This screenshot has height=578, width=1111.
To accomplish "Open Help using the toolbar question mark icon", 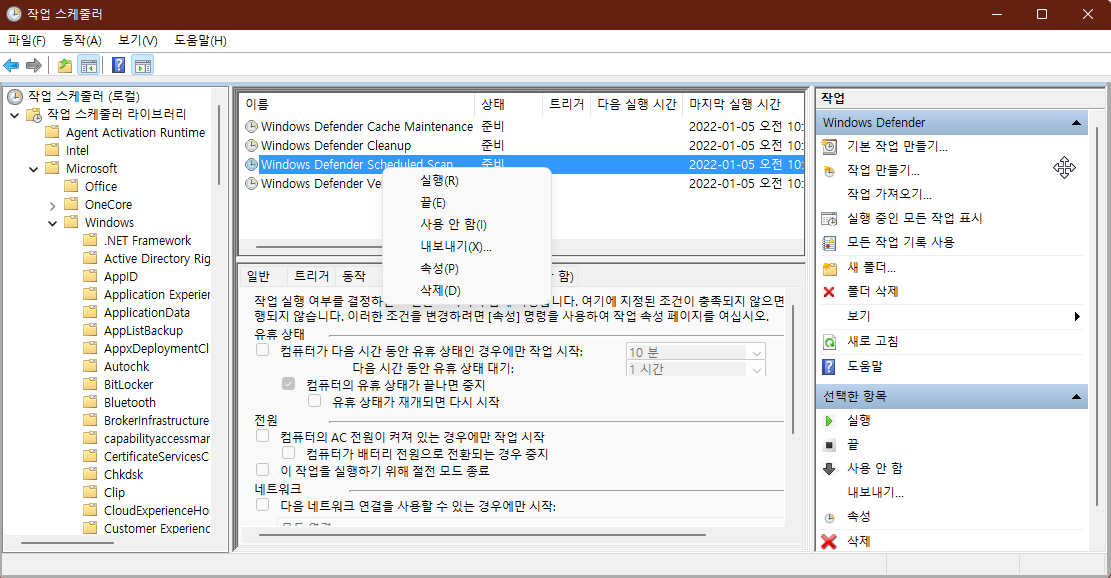I will (118, 66).
